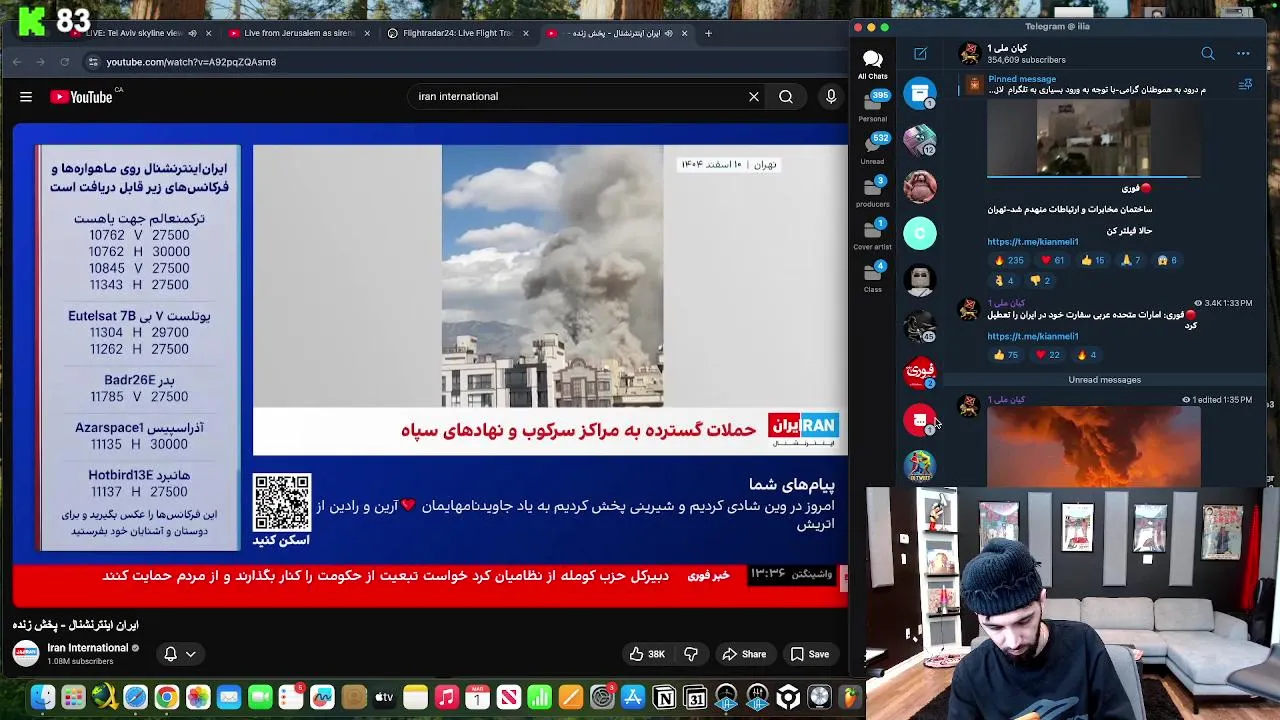Image resolution: width=1280 pixels, height=720 pixels.
Task: Open the Iran International channel avatar
Action: pyautogui.click(x=26, y=654)
